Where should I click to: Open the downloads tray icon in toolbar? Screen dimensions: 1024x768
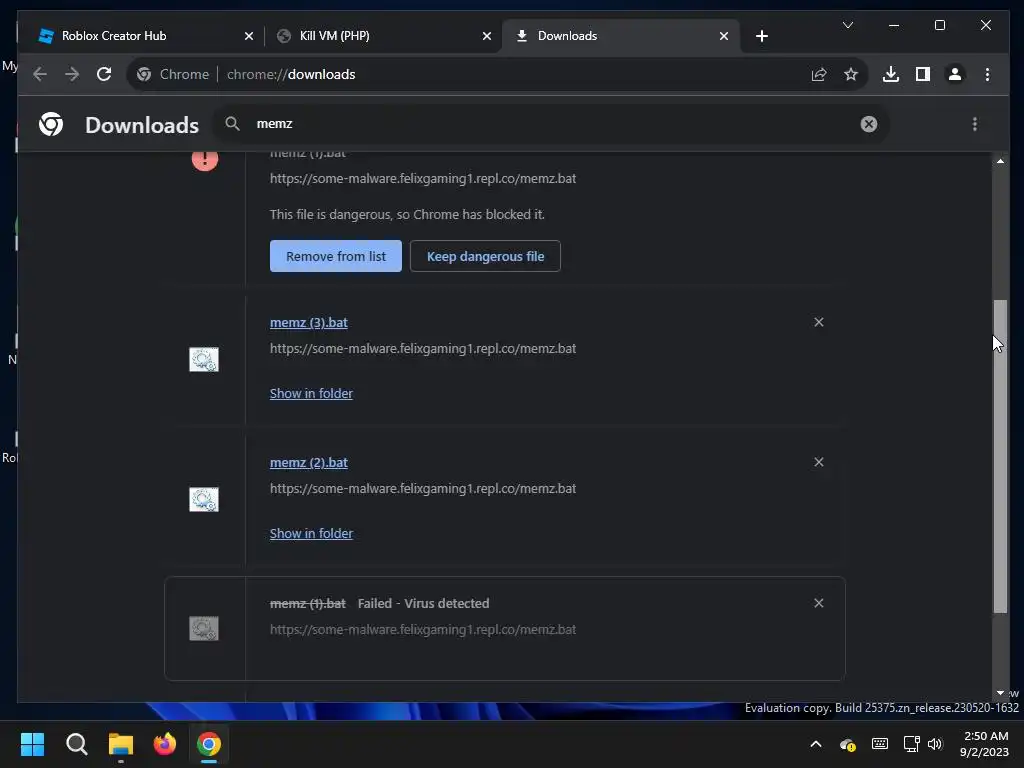[x=891, y=74]
